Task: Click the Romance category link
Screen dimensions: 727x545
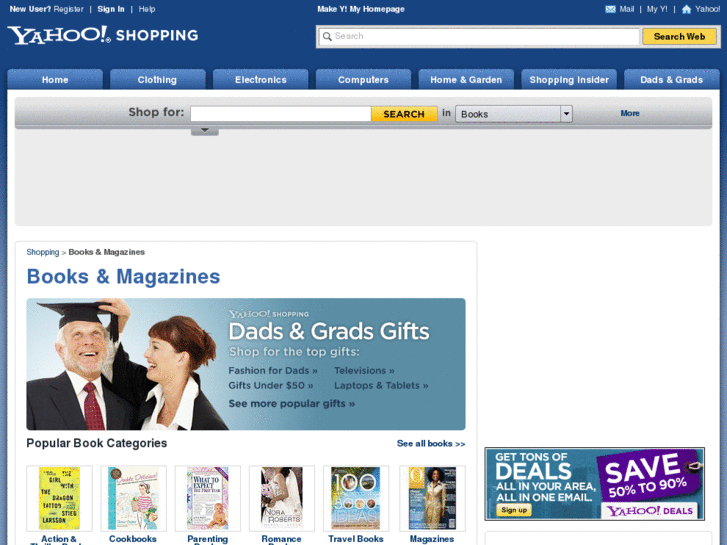Action: coord(281,539)
